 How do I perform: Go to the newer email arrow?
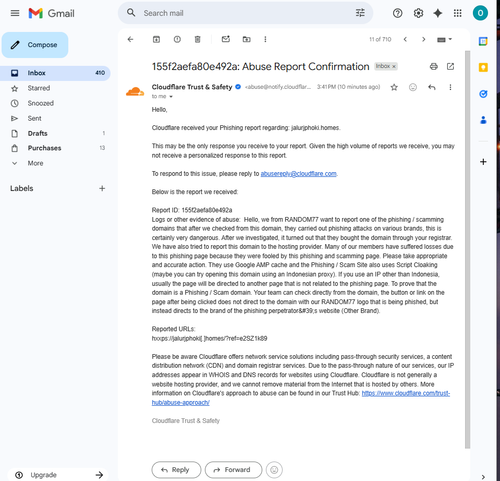tap(405, 39)
